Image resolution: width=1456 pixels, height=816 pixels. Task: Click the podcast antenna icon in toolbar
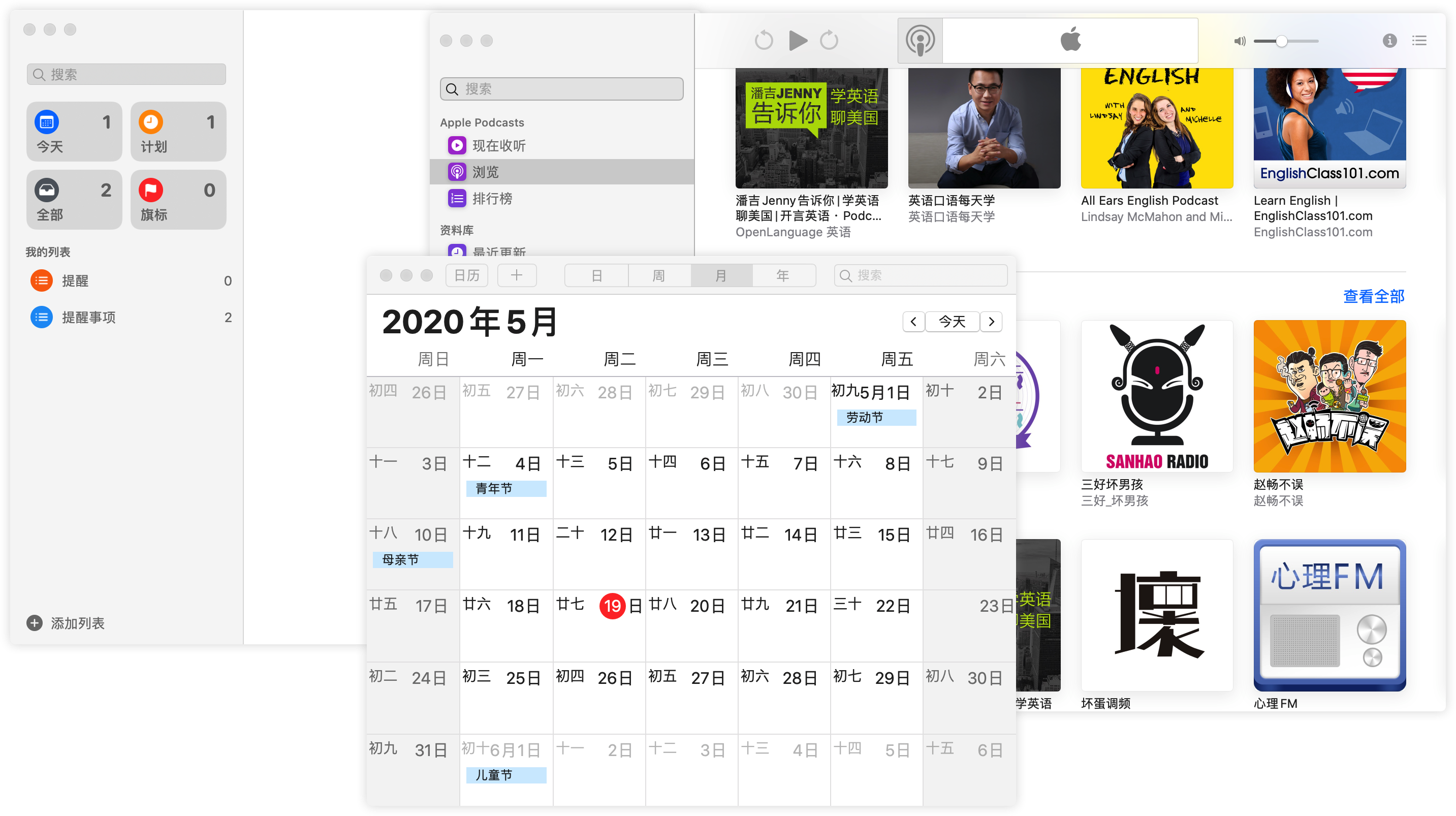(920, 41)
